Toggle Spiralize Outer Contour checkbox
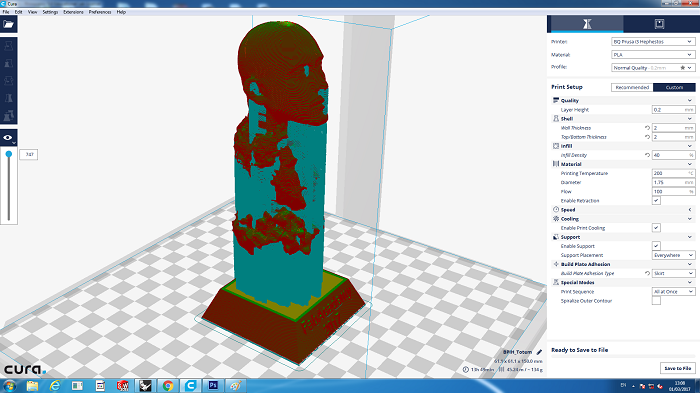This screenshot has height=393, width=700. tap(656, 301)
